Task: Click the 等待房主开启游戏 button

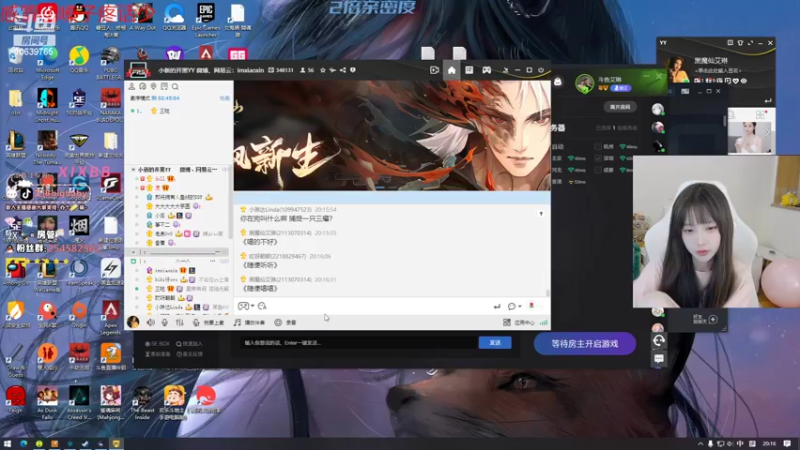Action: coord(585,344)
